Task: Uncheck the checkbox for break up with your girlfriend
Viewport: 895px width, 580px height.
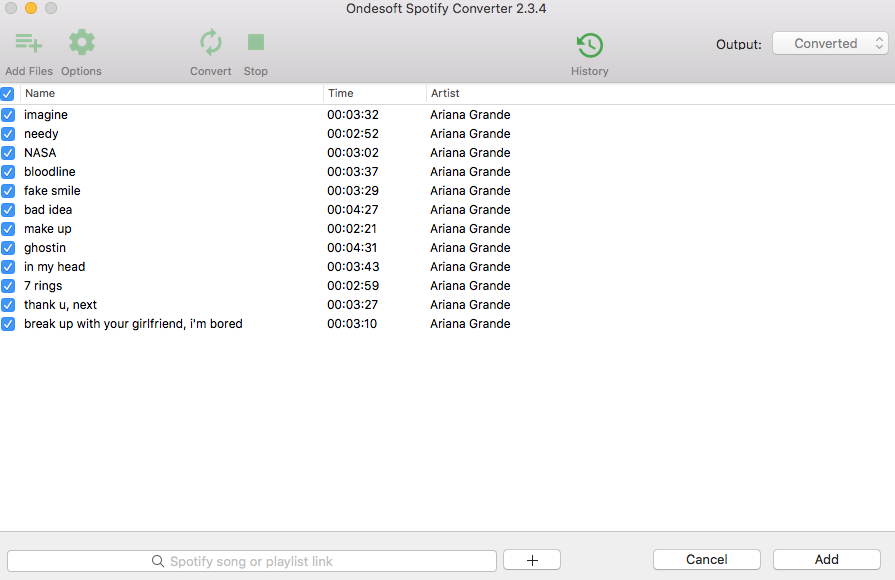Action: tap(8, 324)
